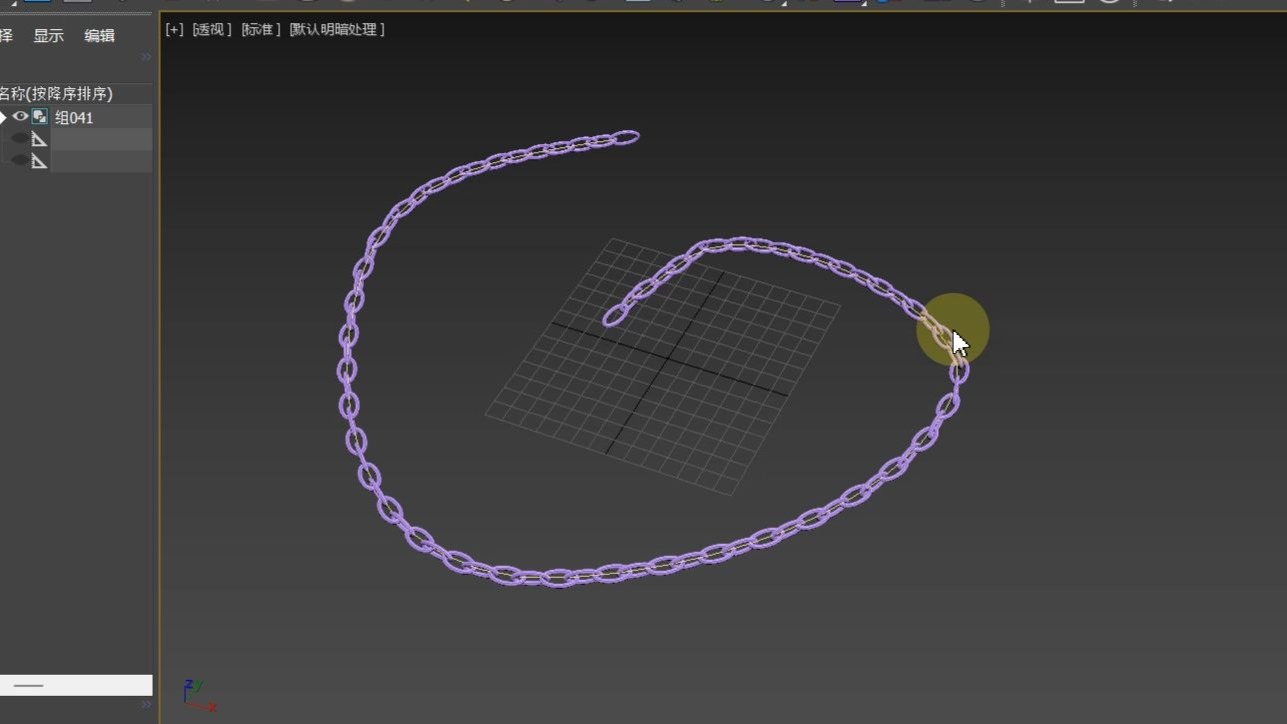
Task: Click the 组041 group object icon
Action: coord(40,117)
